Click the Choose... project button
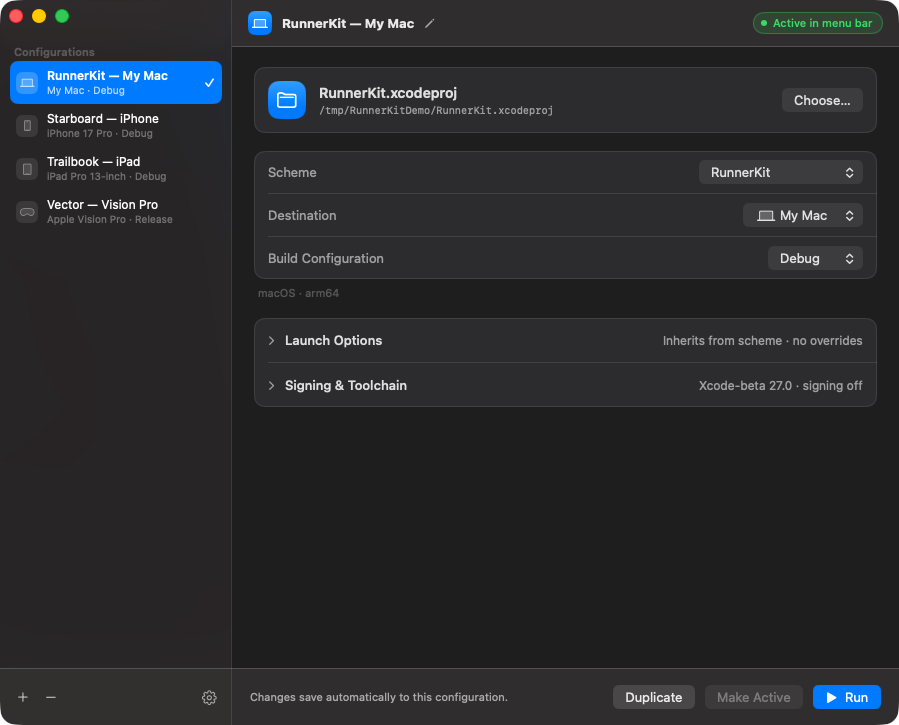Screen dimensions: 899x725 tap(822, 100)
